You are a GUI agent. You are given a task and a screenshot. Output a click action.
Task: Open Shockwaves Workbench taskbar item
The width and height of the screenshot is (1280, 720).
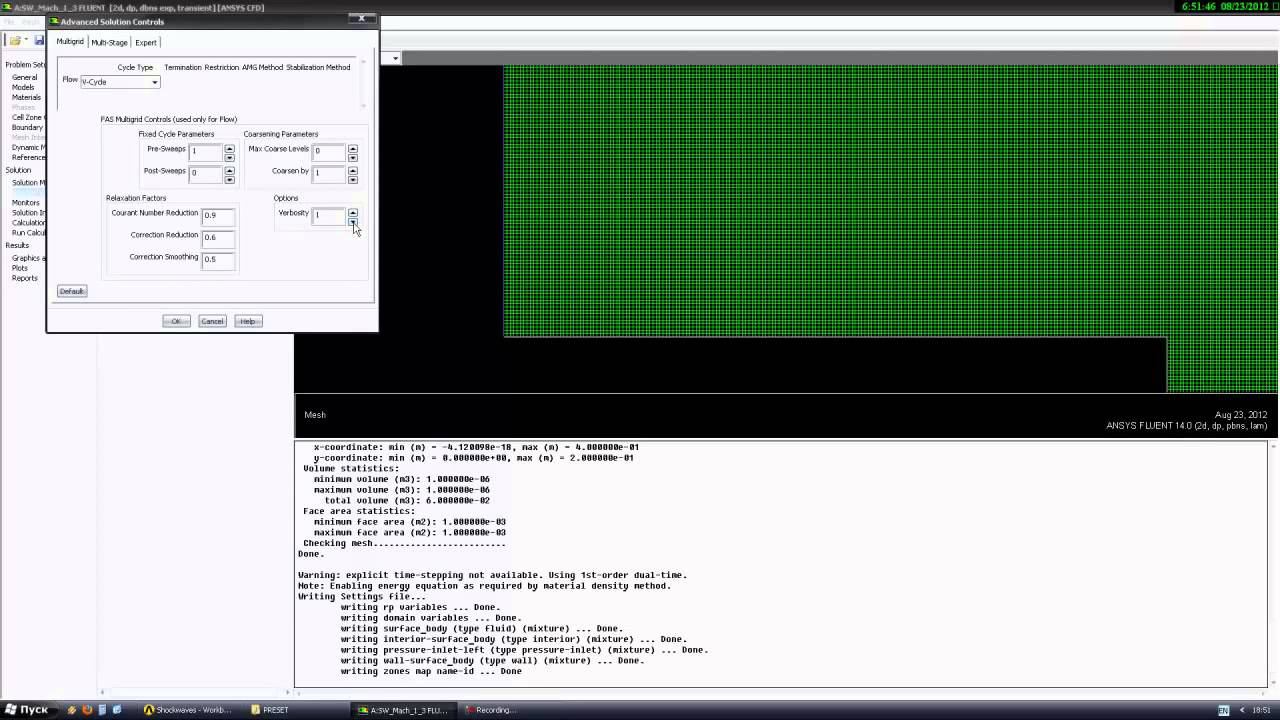[188, 710]
